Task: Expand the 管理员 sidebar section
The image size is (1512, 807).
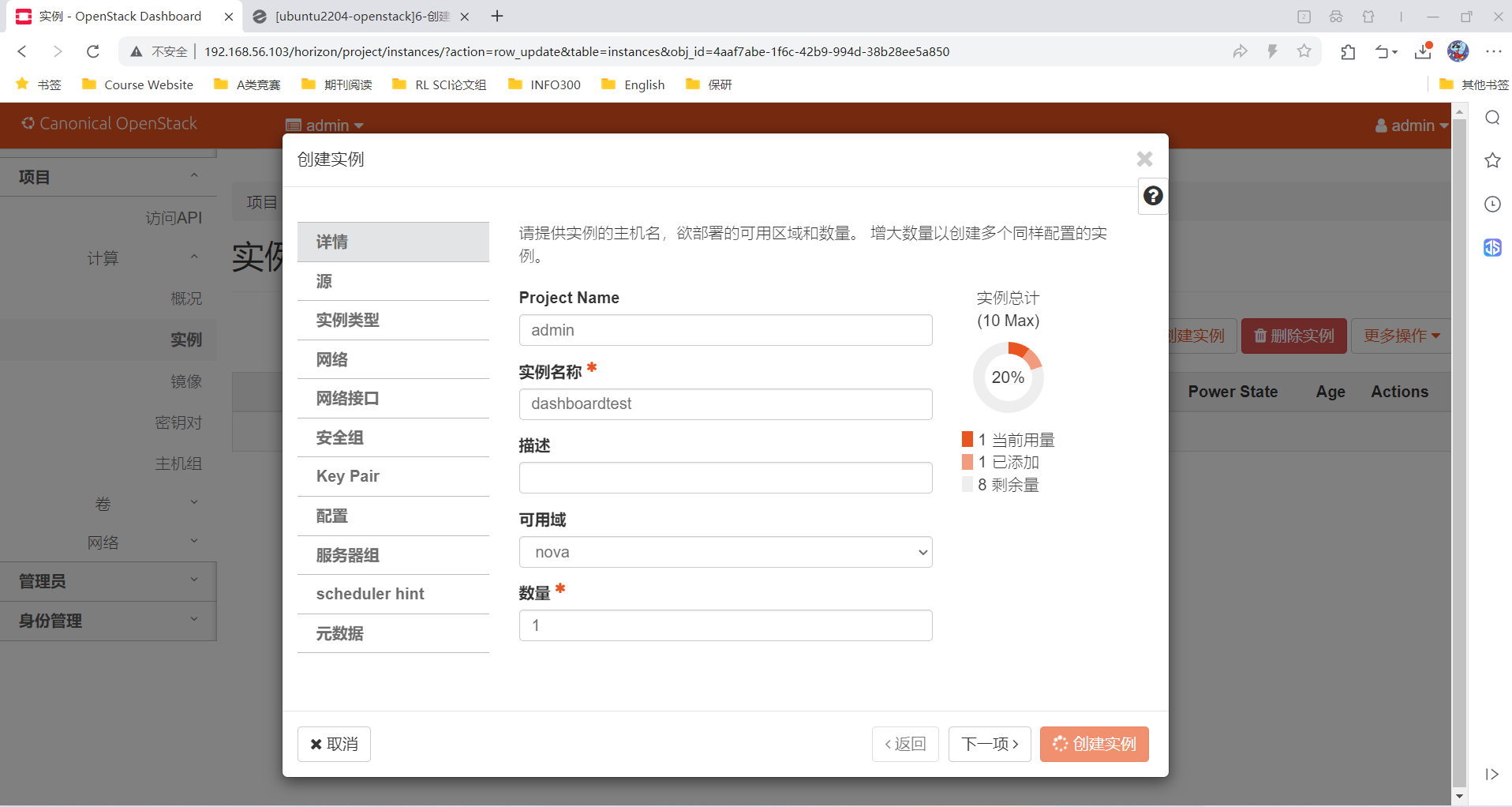Action: click(x=108, y=581)
